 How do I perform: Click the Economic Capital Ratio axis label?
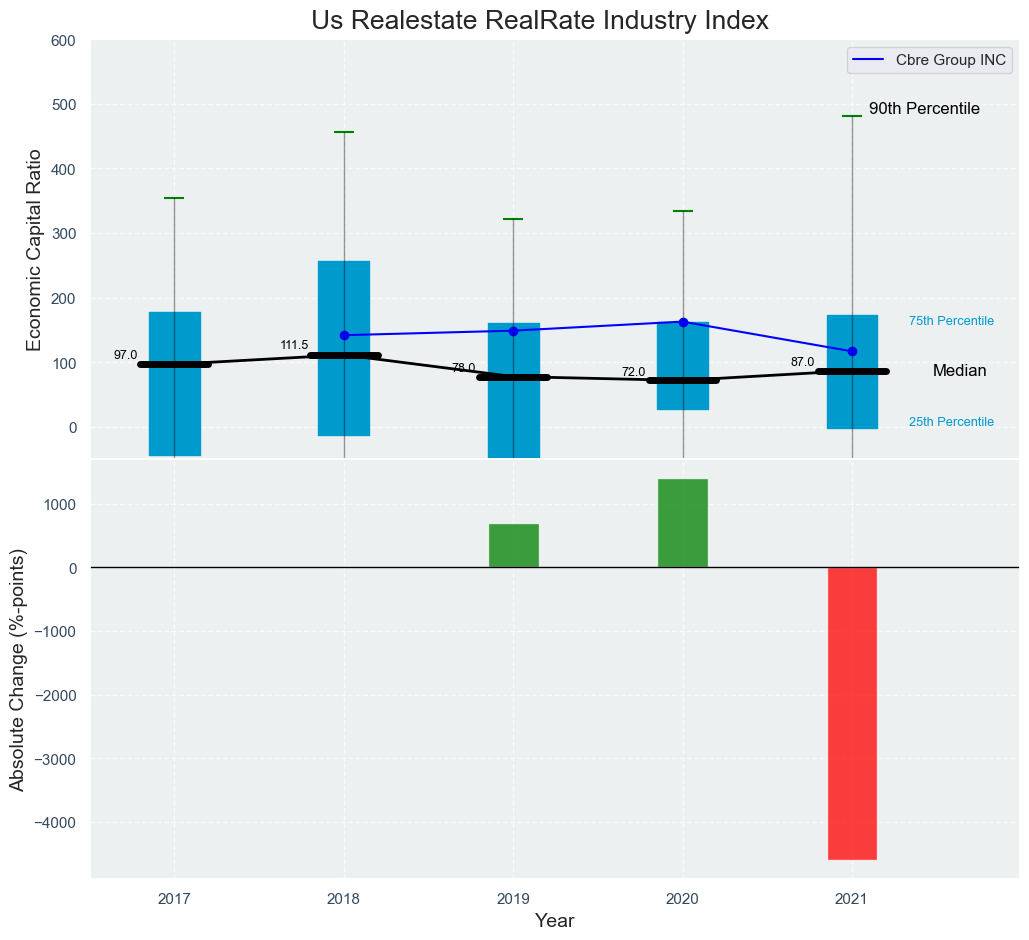tap(34, 249)
